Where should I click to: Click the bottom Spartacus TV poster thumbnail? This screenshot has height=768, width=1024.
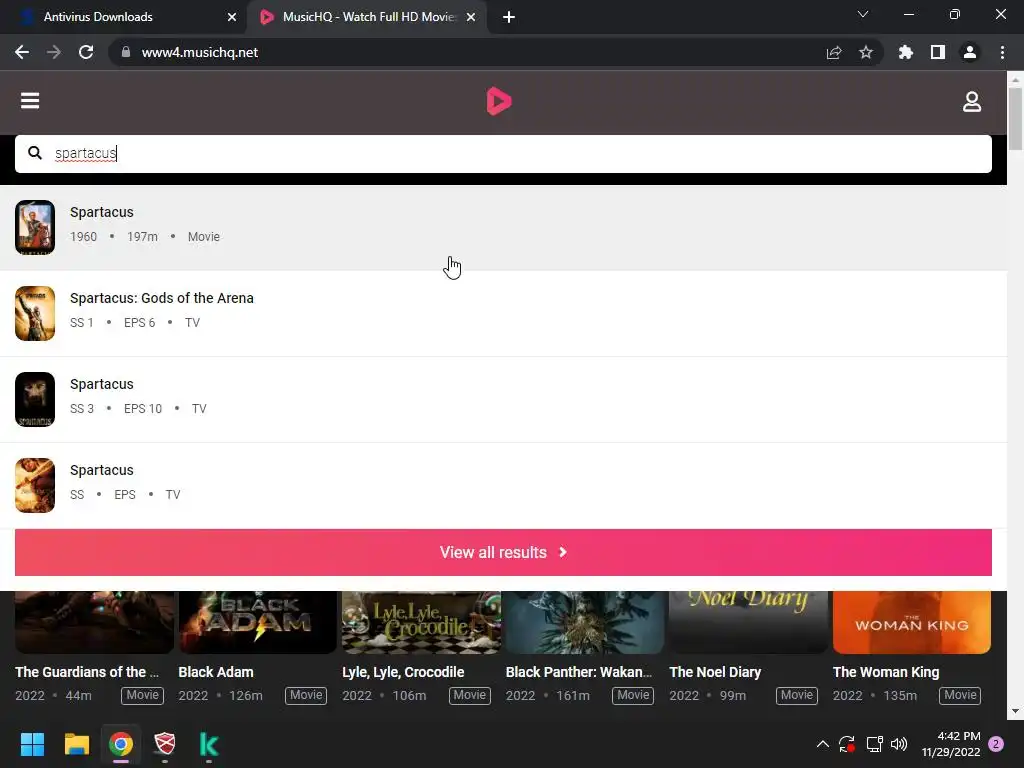[x=35, y=485]
